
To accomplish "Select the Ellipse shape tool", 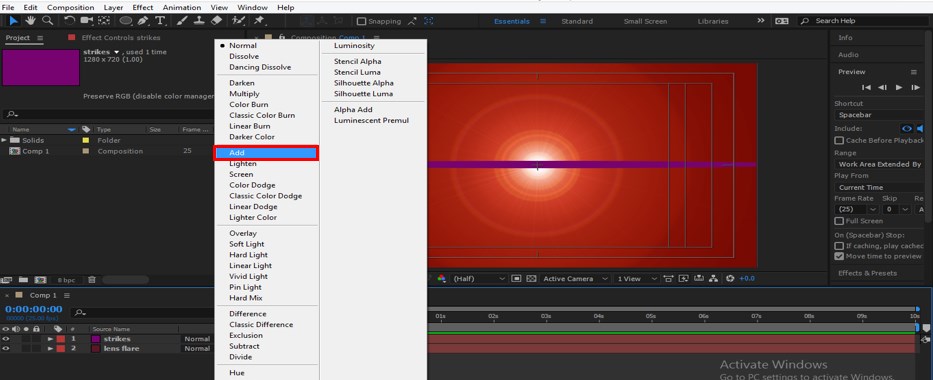I will [x=126, y=21].
